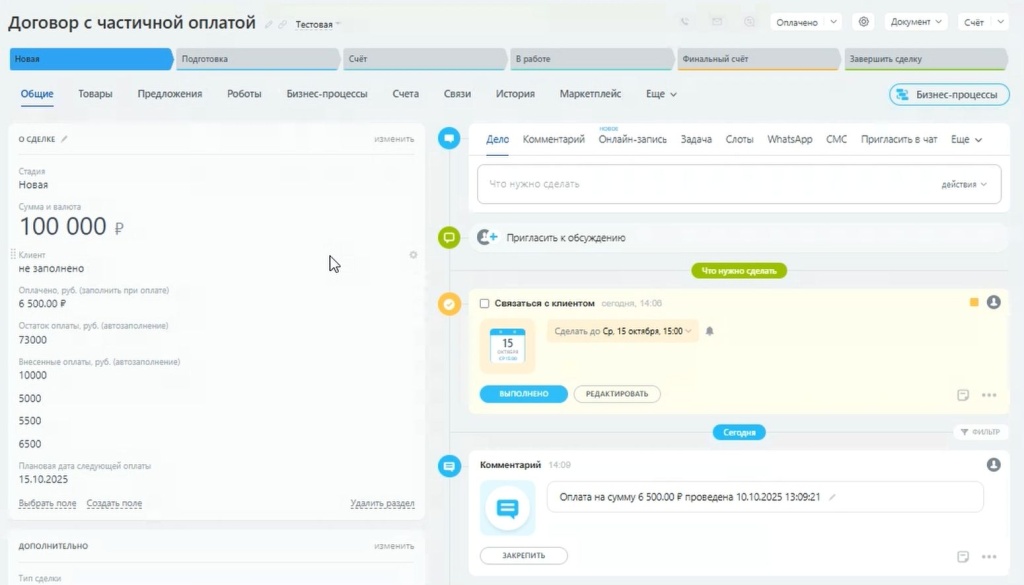This screenshot has width=1024, height=585.
Task: Select the Подготовка stage in pipeline
Action: (x=258, y=59)
